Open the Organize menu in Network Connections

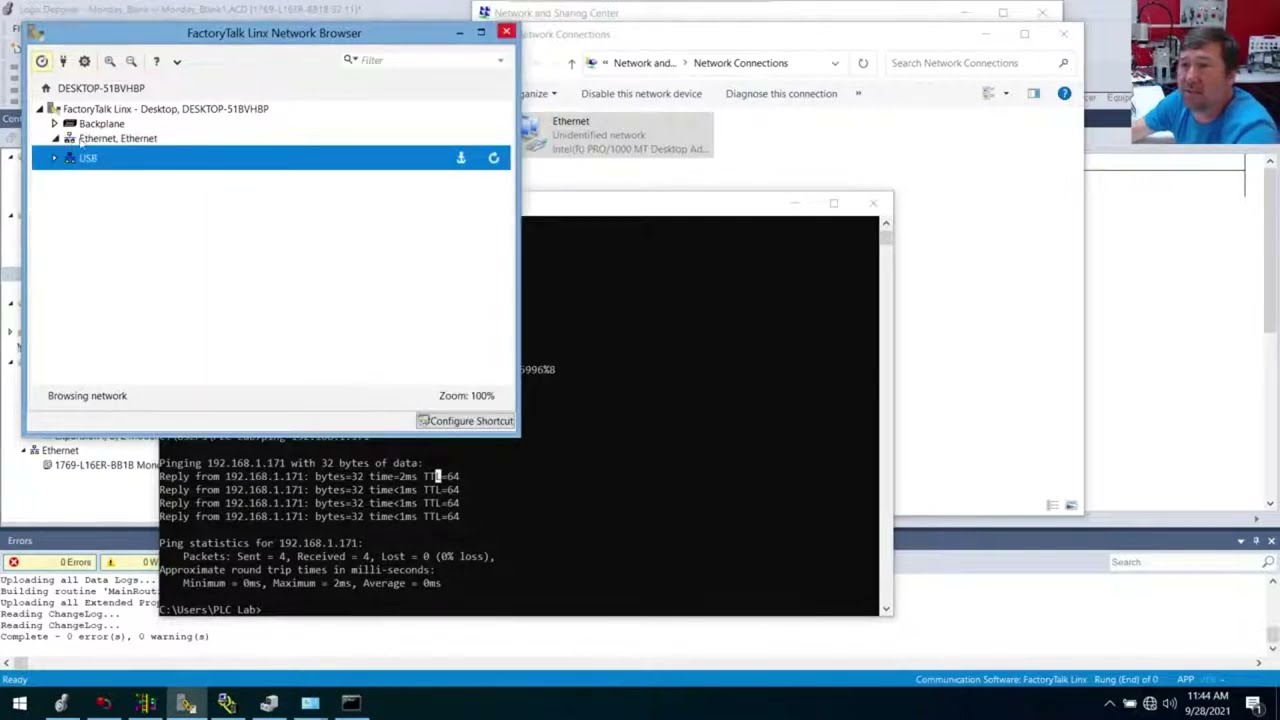coord(537,94)
